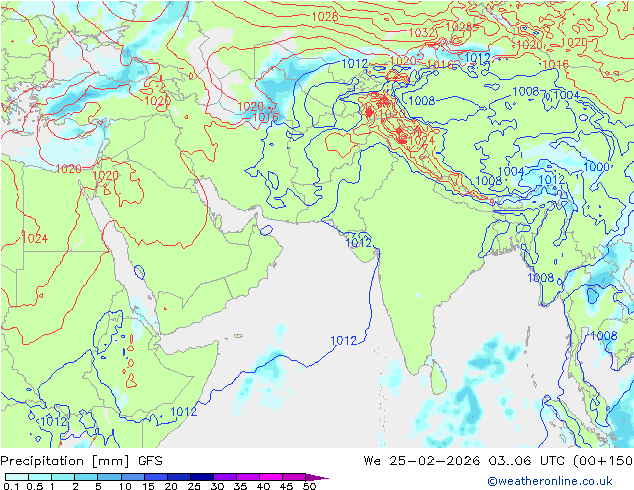This screenshot has width=634, height=490.
Task: Click the red '1032' isobar label
Action: [x=422, y=32]
